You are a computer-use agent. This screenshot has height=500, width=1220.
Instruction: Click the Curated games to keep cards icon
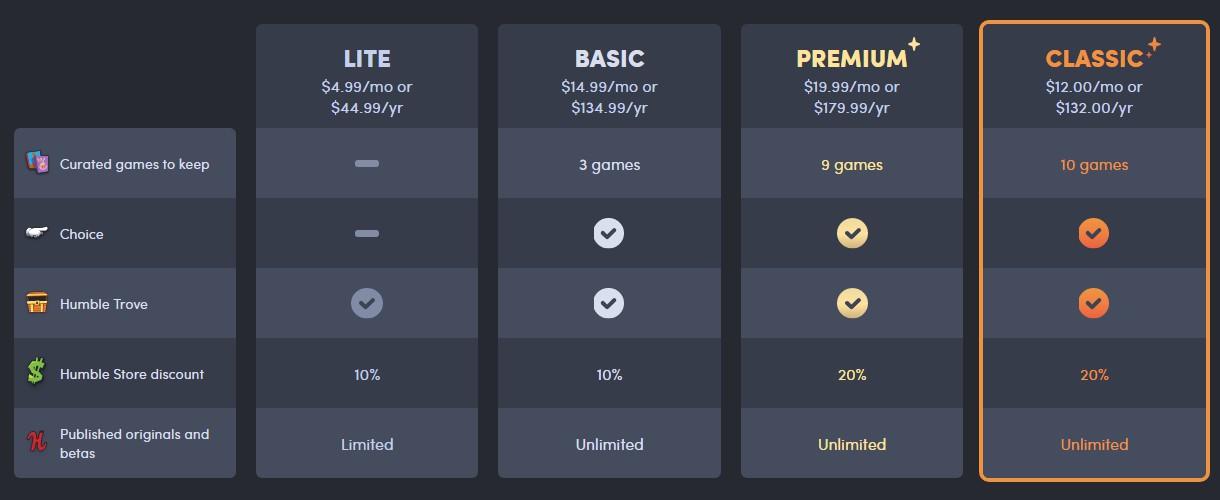point(37,162)
